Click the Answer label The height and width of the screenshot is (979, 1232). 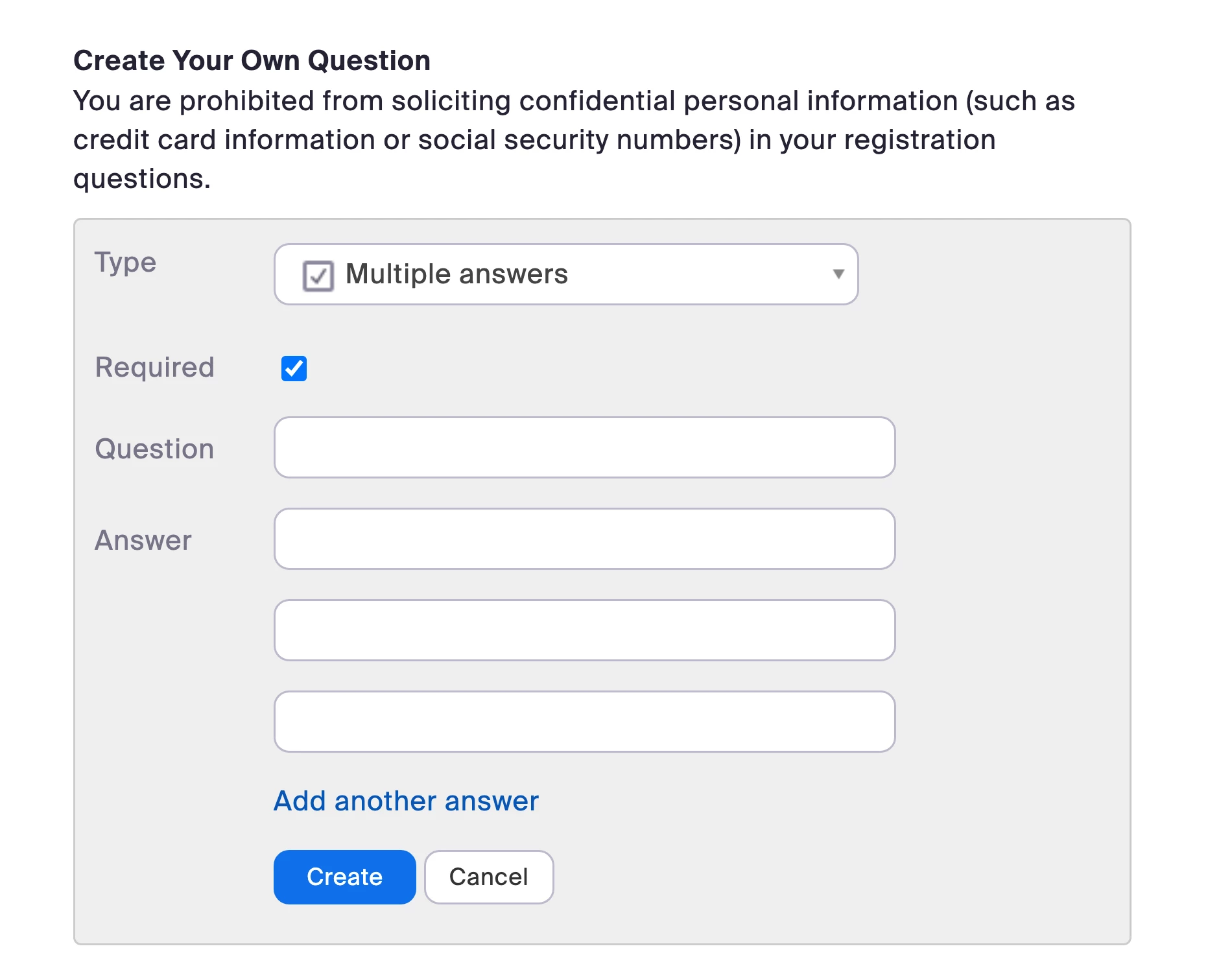click(x=143, y=541)
